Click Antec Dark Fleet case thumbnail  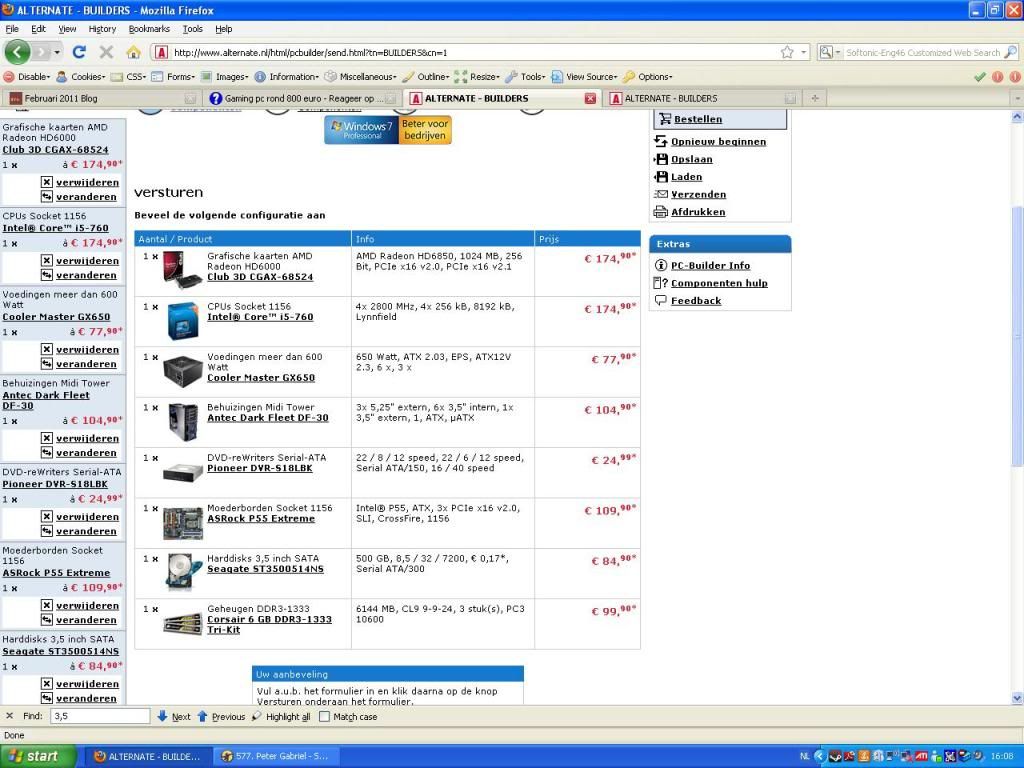[182, 421]
